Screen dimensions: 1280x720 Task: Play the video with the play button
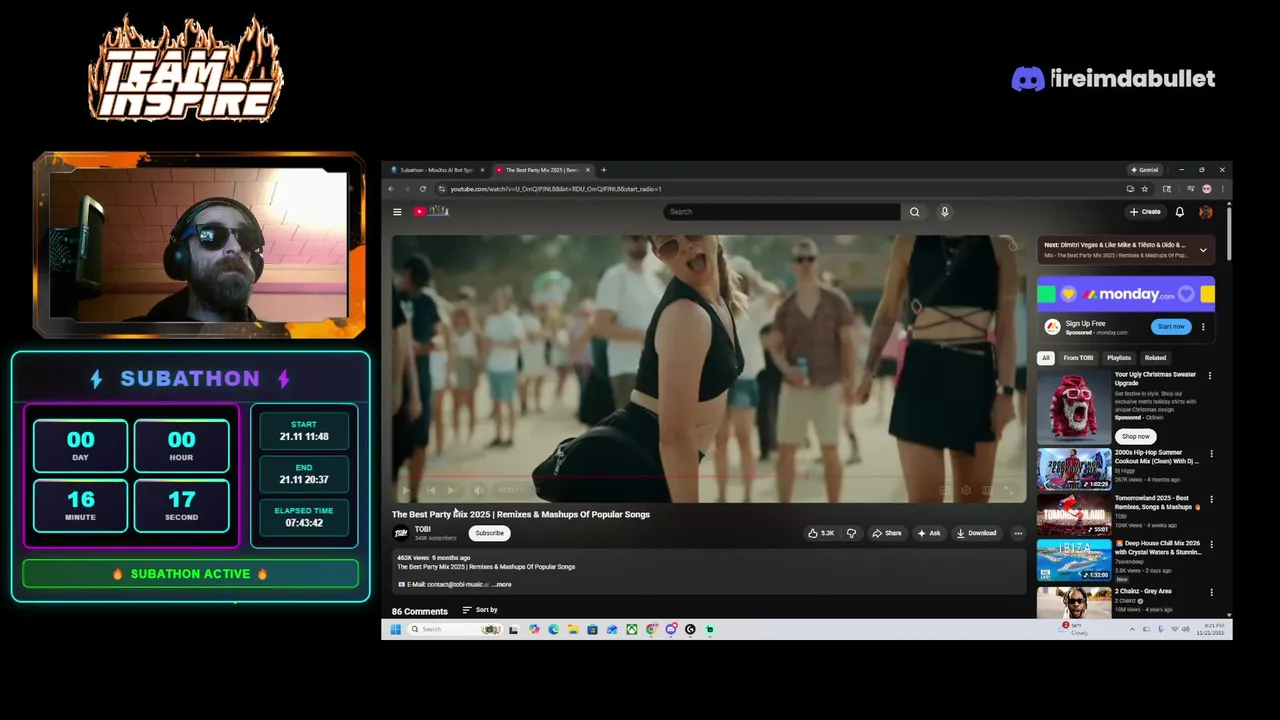pos(406,490)
